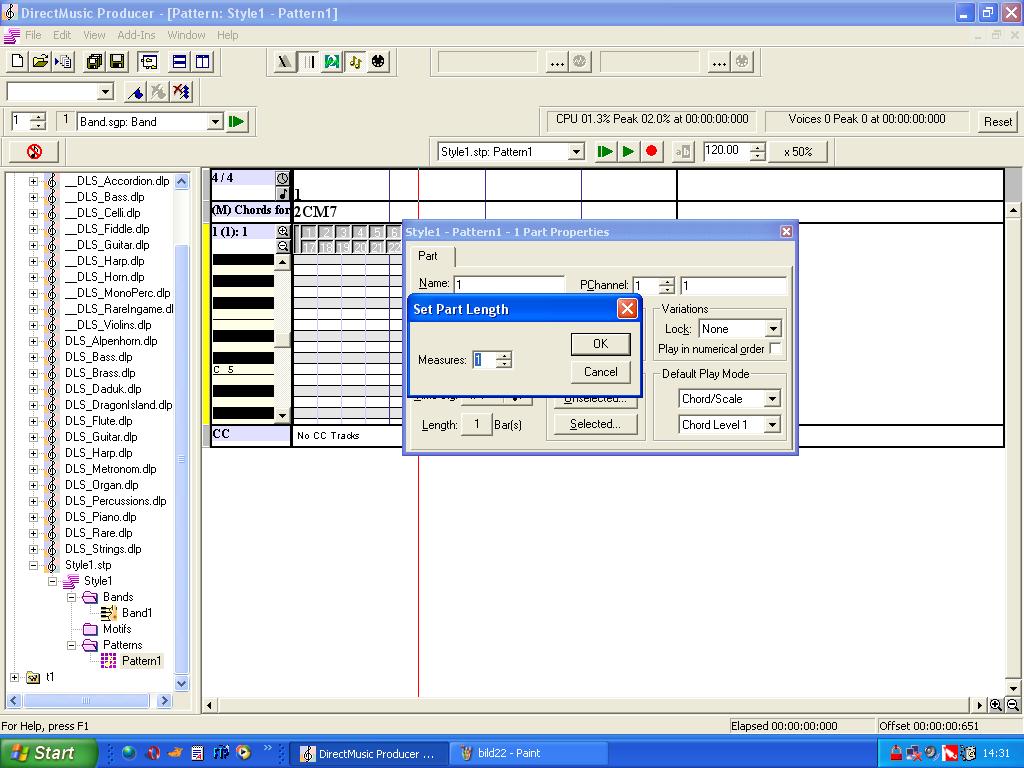The height and width of the screenshot is (768, 1024).
Task: Toggle Play in numerical order checkbox
Action: [775, 349]
